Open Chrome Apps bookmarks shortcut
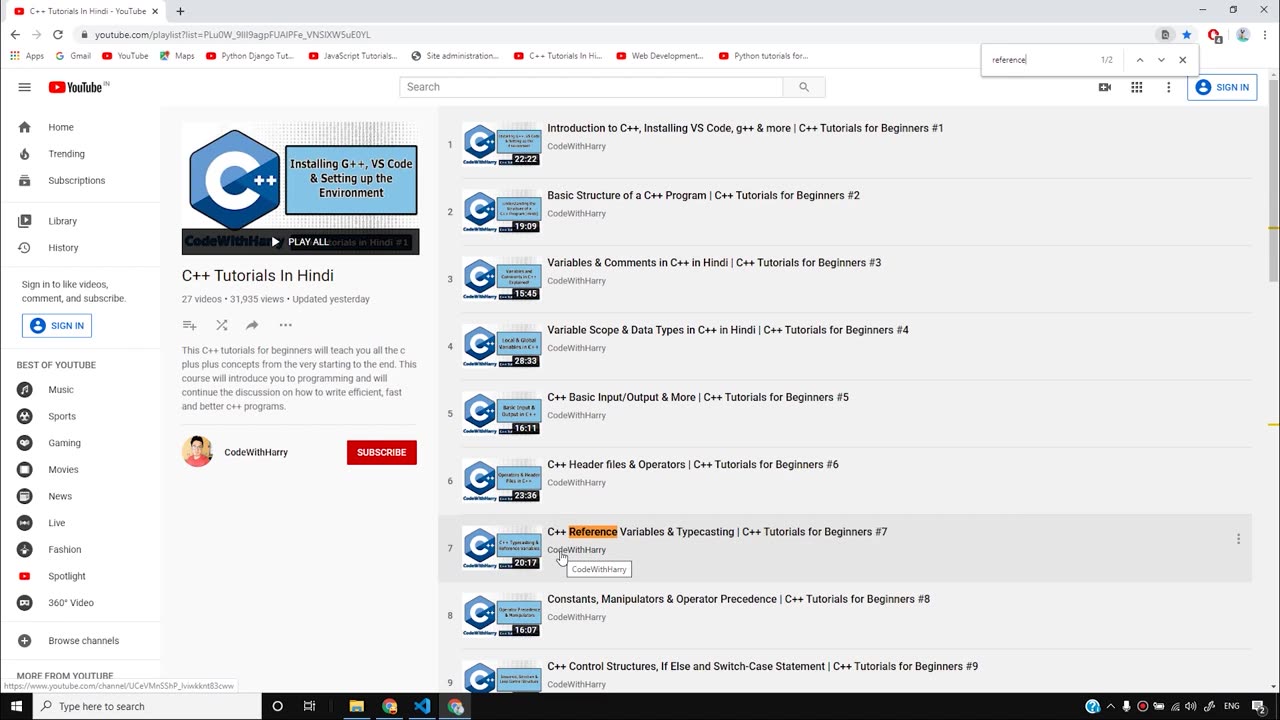Viewport: 1280px width, 720px height. (27, 56)
